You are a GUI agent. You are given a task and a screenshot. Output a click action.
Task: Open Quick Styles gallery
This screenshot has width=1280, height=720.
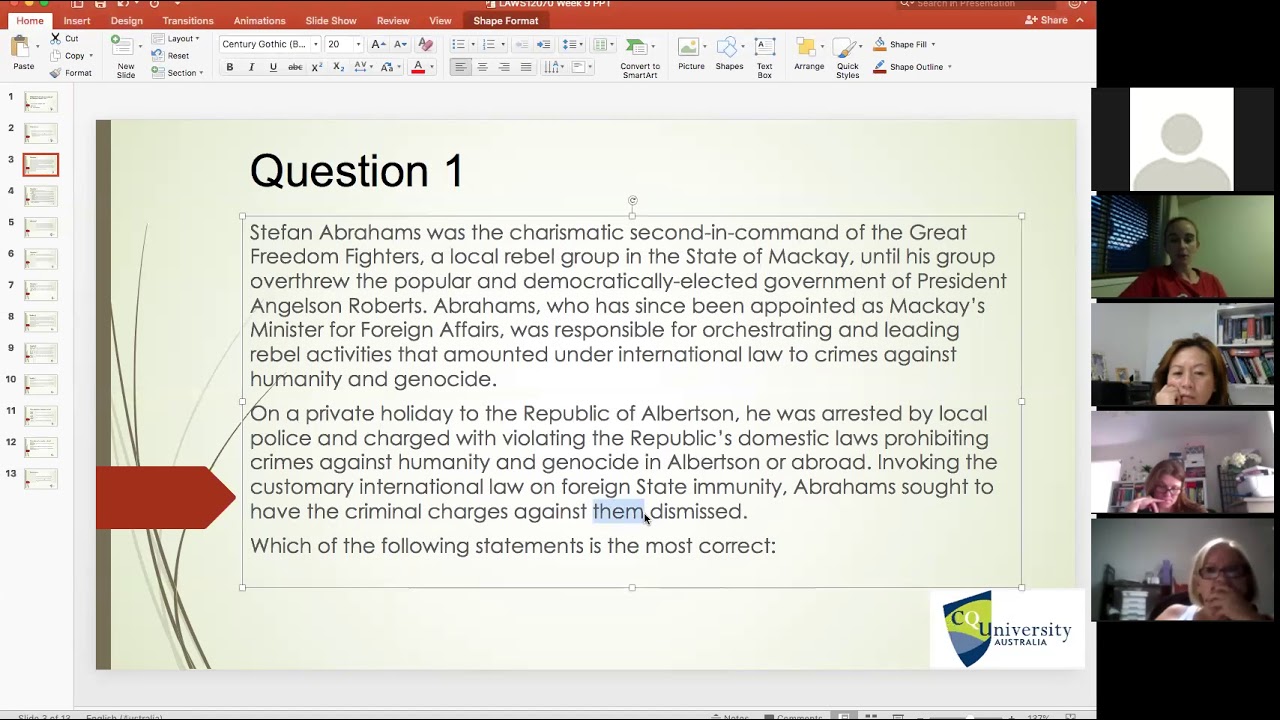[x=847, y=57]
